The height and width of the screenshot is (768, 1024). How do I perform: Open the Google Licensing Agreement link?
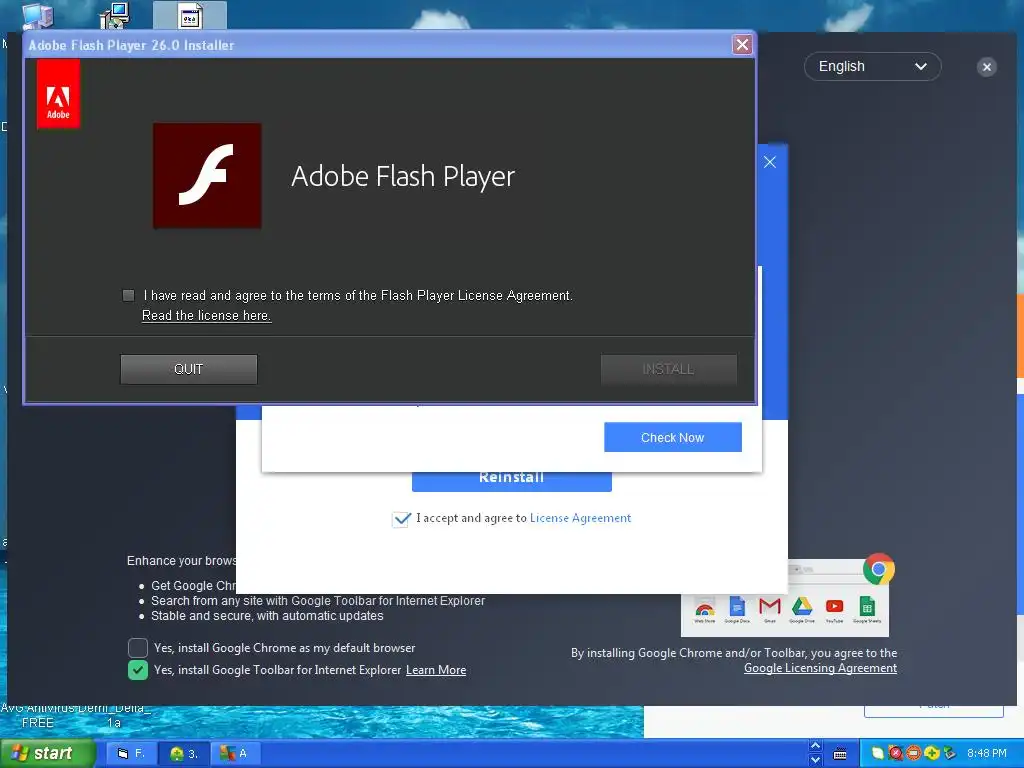pyautogui.click(x=820, y=668)
